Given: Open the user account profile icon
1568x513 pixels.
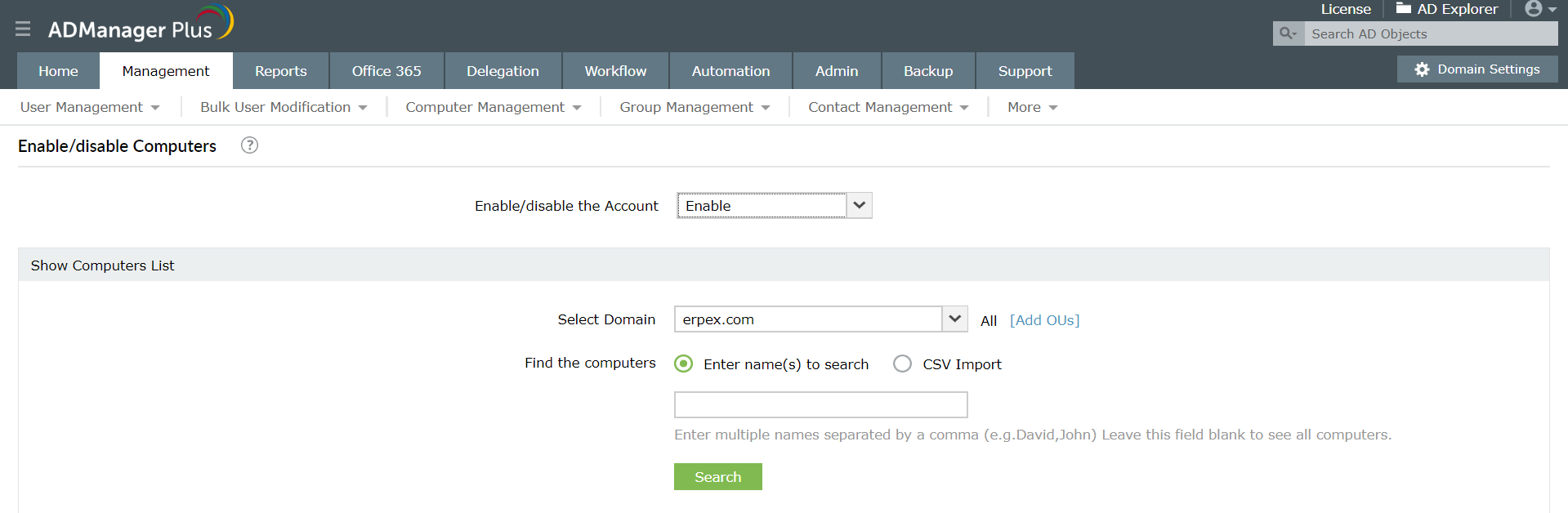Looking at the screenshot, I should [1534, 9].
